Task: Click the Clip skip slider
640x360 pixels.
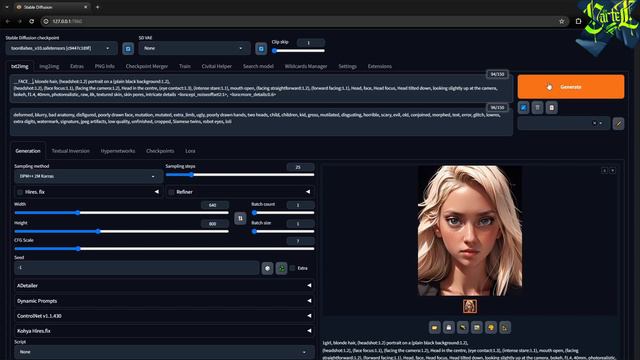Action: tap(298, 51)
